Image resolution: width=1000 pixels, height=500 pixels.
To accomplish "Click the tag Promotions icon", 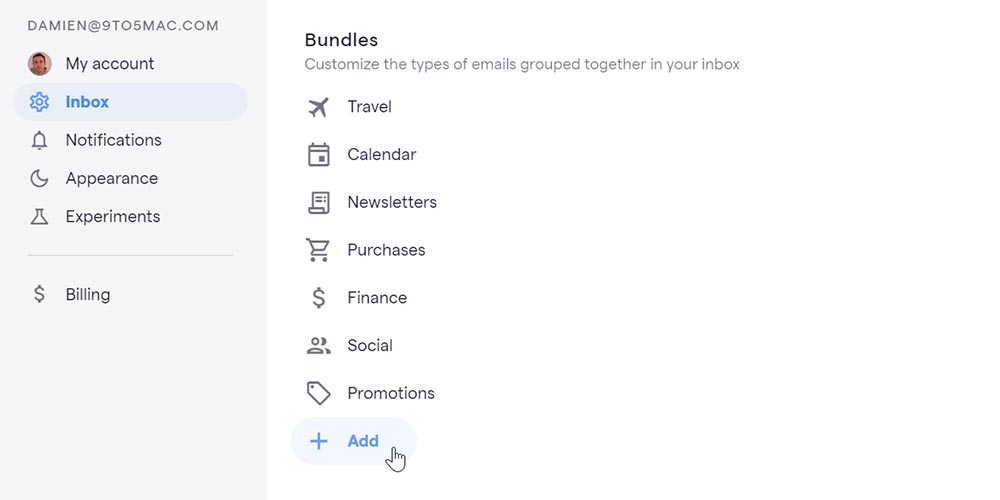I will 319,394.
